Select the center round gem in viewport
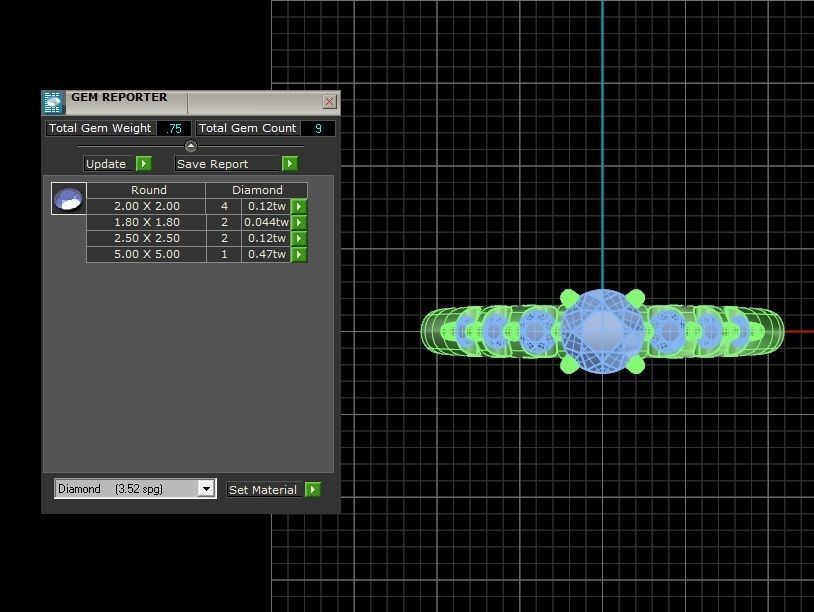The height and width of the screenshot is (612, 814). [602, 331]
